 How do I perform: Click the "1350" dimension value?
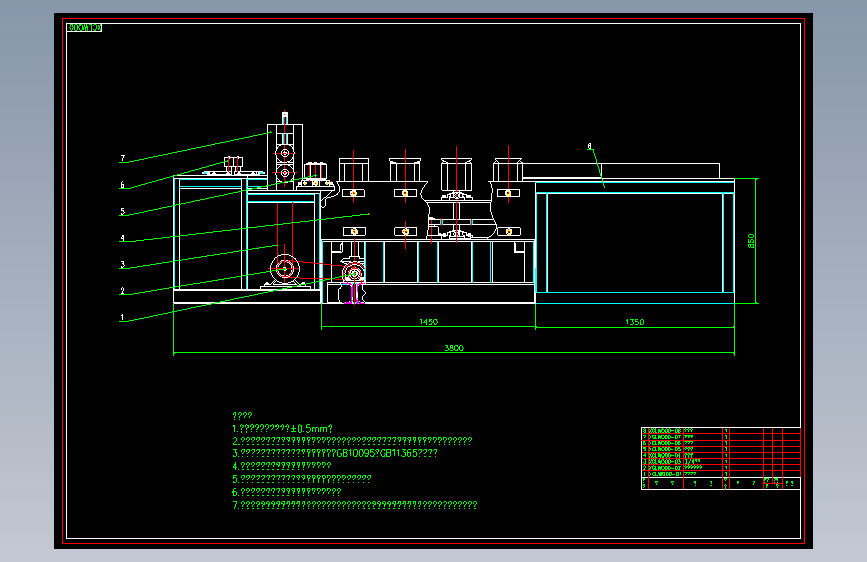click(x=635, y=322)
